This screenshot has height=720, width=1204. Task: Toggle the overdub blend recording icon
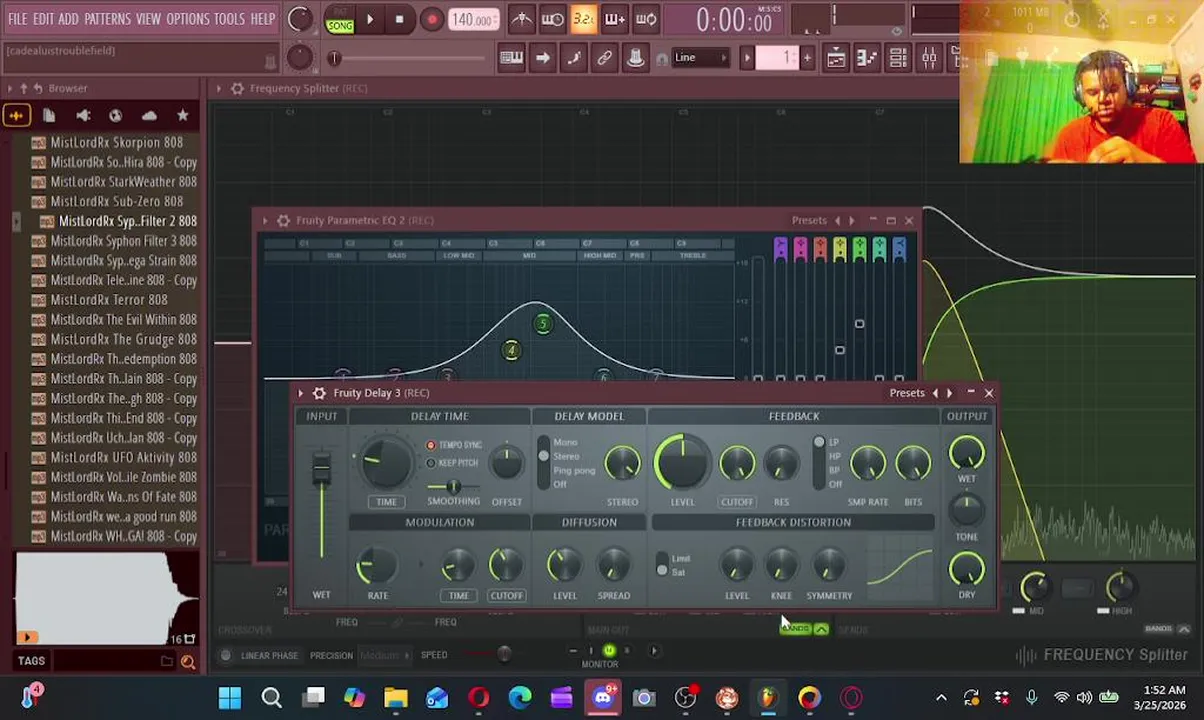(615, 19)
